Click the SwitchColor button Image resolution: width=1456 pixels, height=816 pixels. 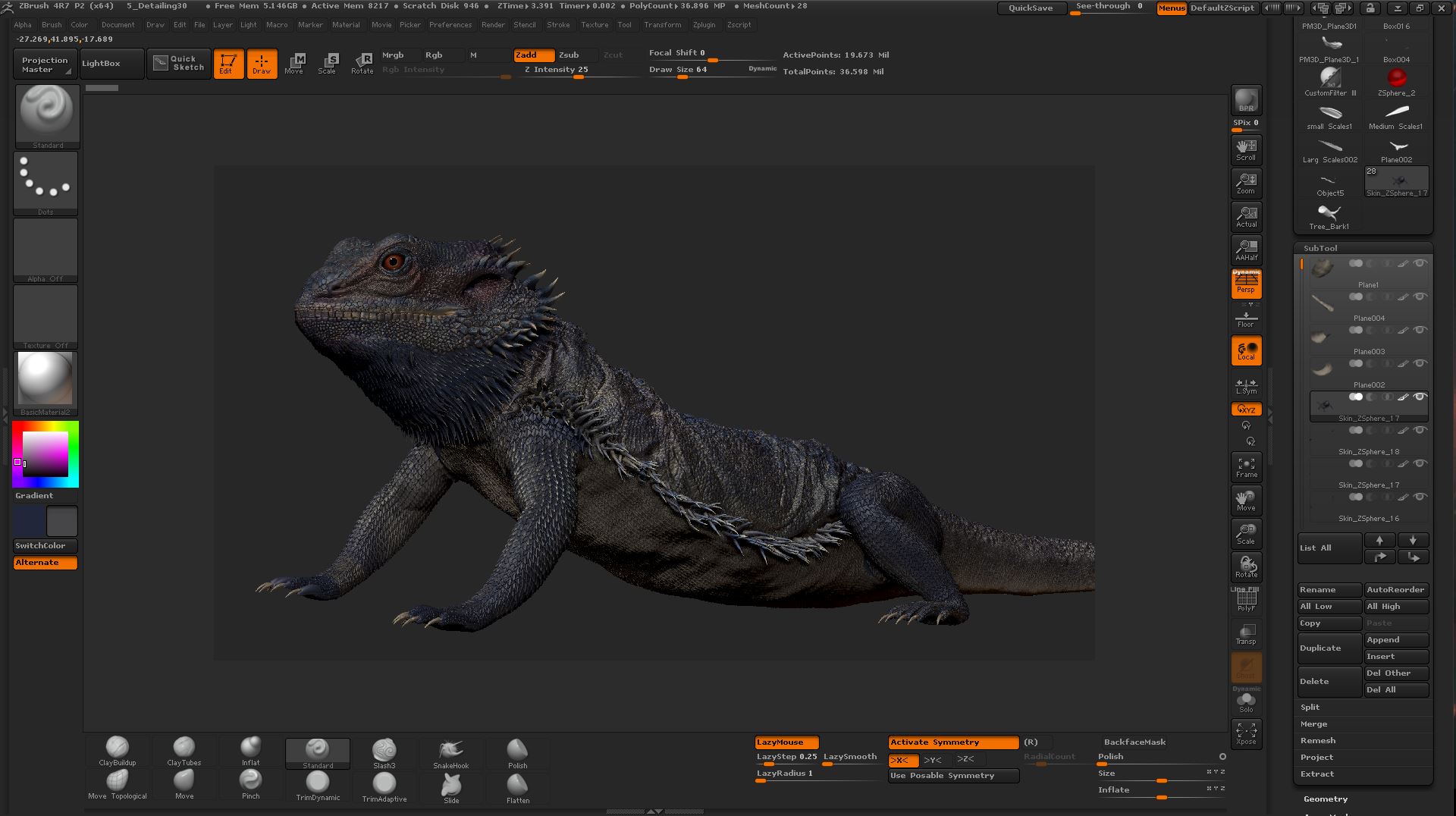45,546
